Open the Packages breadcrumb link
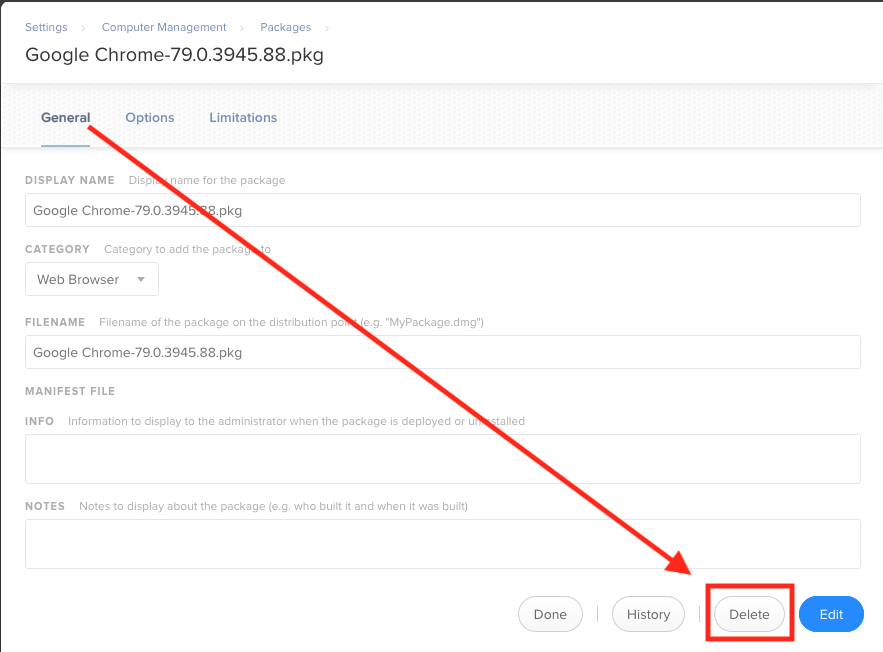 [286, 27]
